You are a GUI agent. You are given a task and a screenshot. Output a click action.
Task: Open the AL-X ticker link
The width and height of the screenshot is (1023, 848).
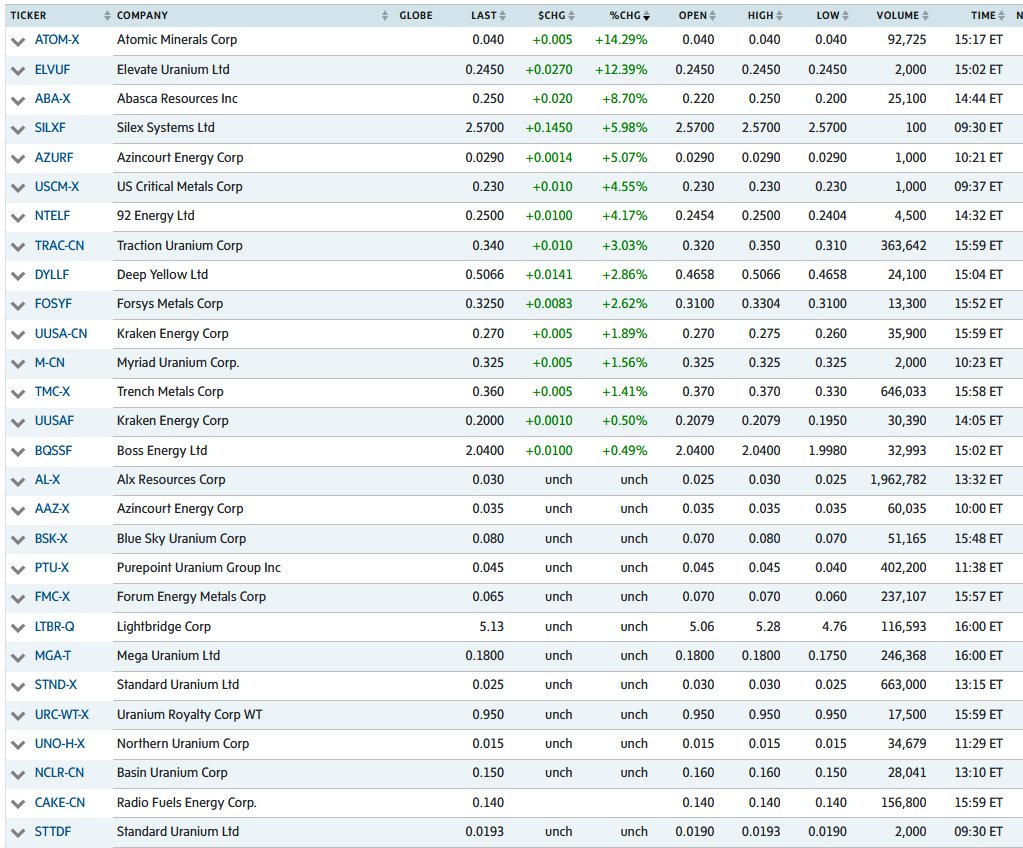[x=47, y=480]
